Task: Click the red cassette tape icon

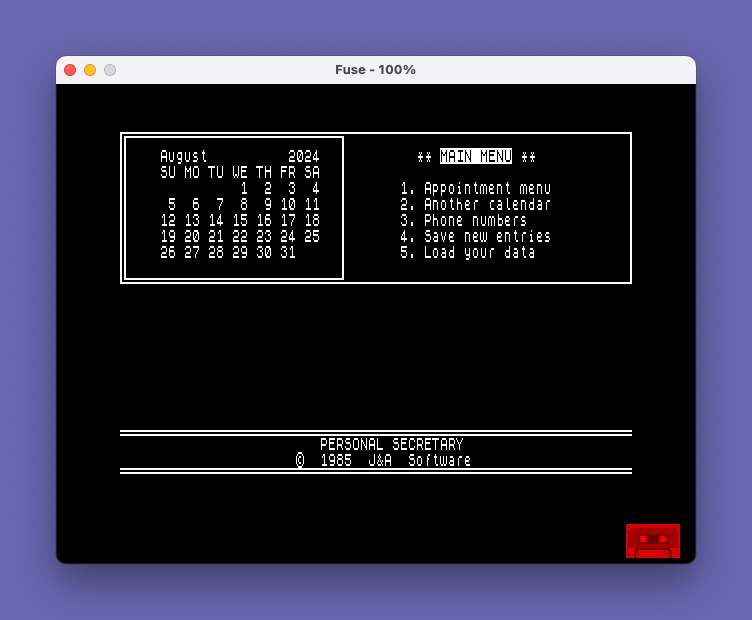Action: coord(653,541)
